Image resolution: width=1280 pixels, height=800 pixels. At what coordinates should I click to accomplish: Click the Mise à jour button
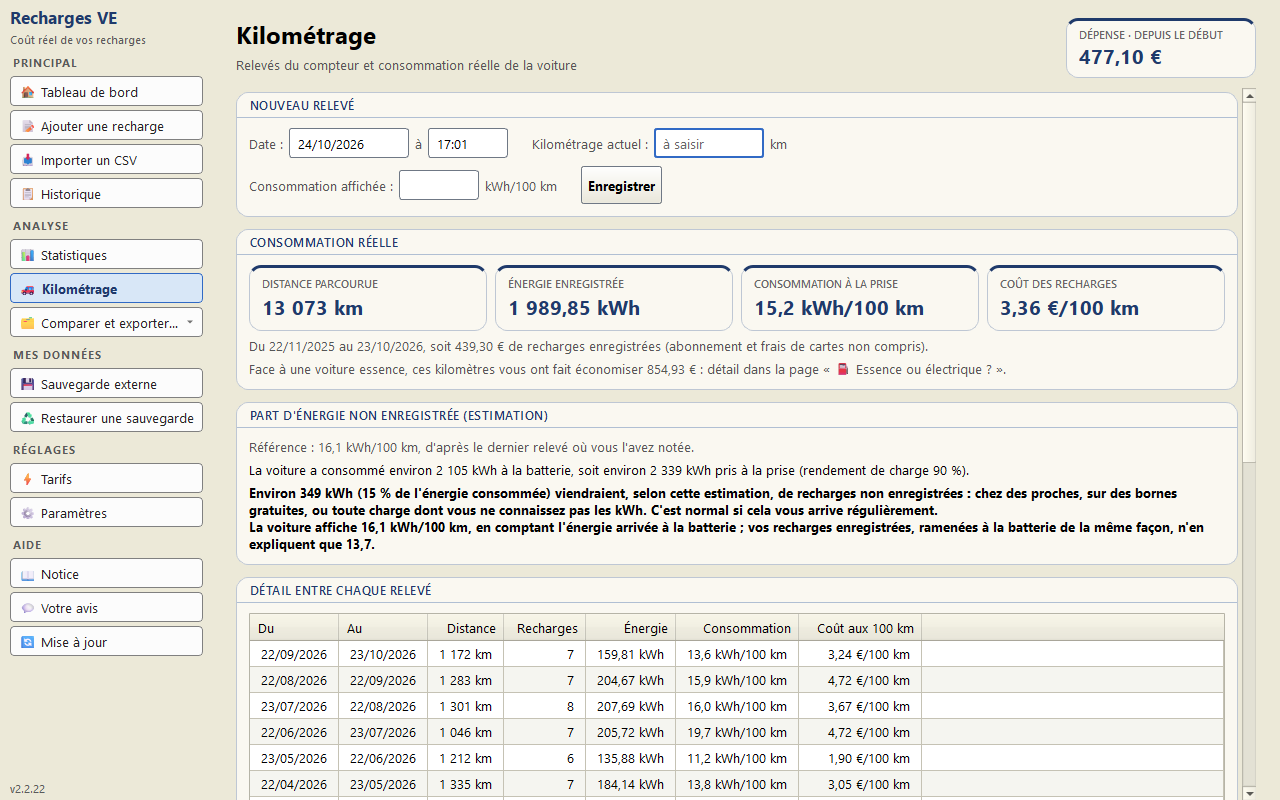pyautogui.click(x=106, y=641)
